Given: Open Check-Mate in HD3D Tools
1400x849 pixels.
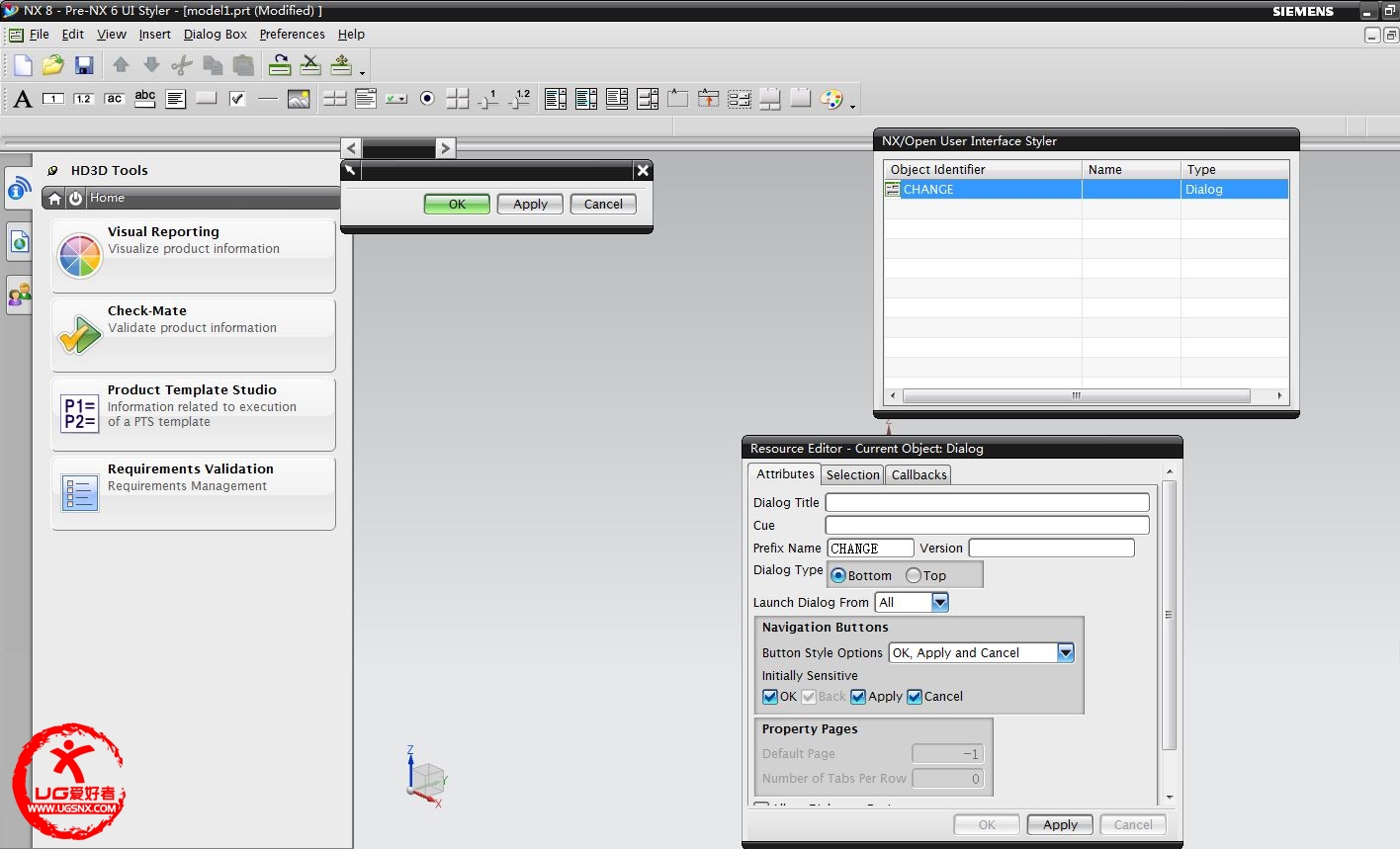Looking at the screenshot, I should [194, 334].
